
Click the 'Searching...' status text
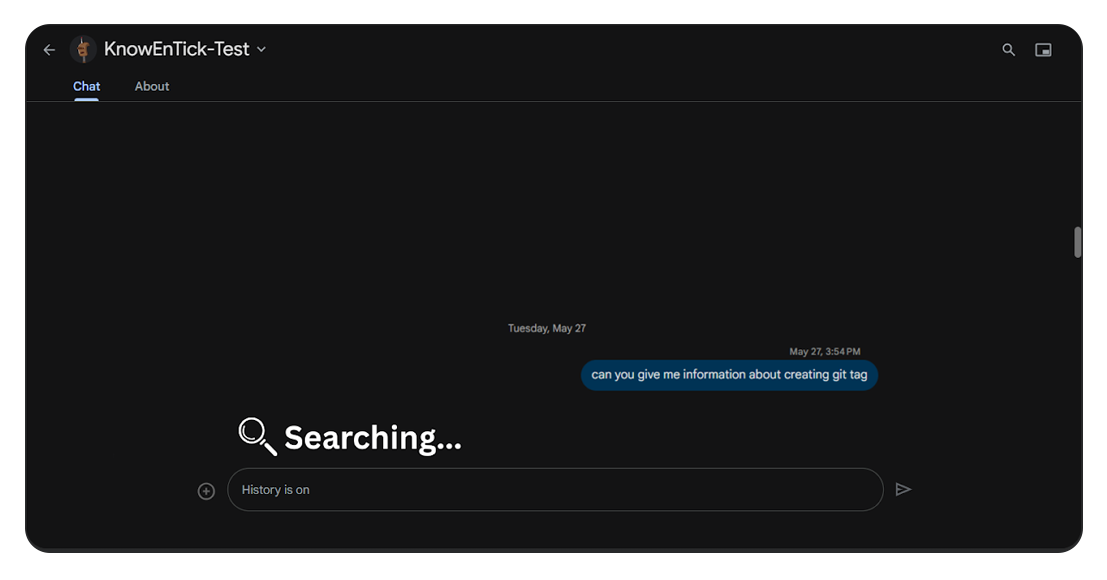(373, 437)
